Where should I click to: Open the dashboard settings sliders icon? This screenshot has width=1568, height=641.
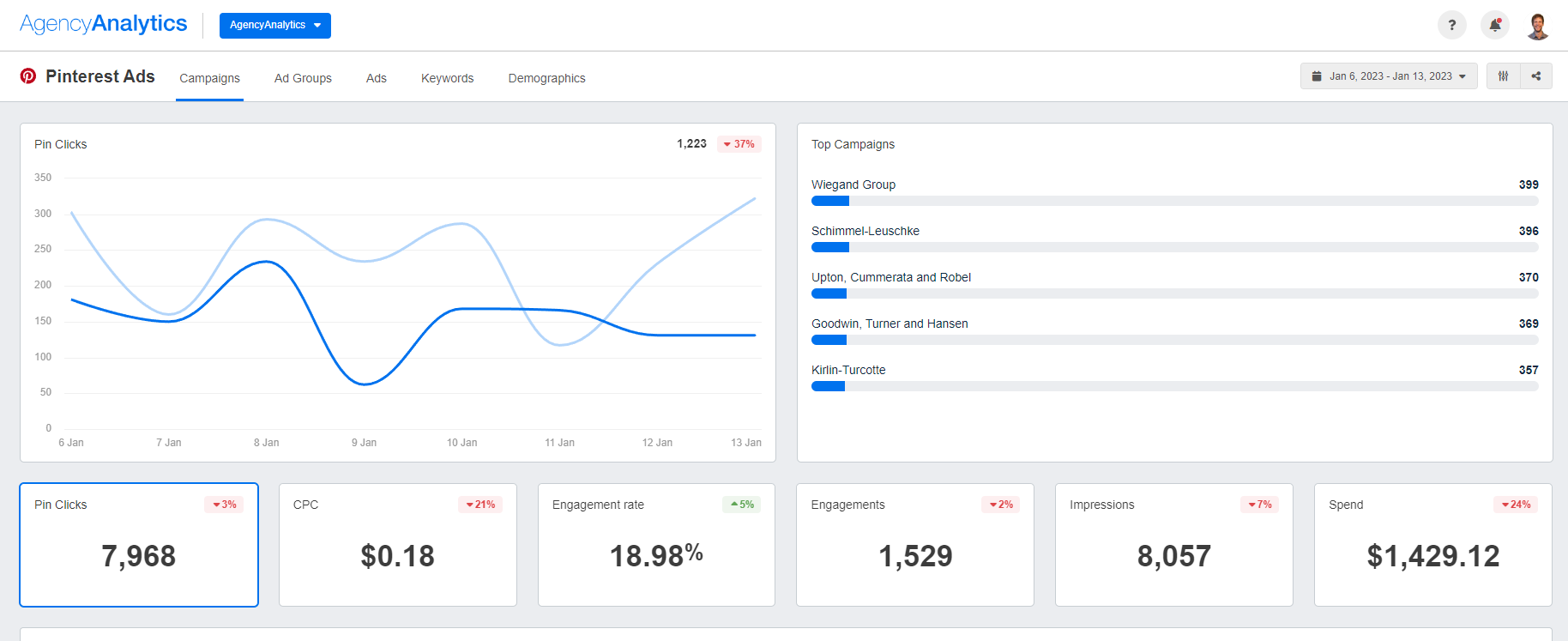pos(1503,76)
